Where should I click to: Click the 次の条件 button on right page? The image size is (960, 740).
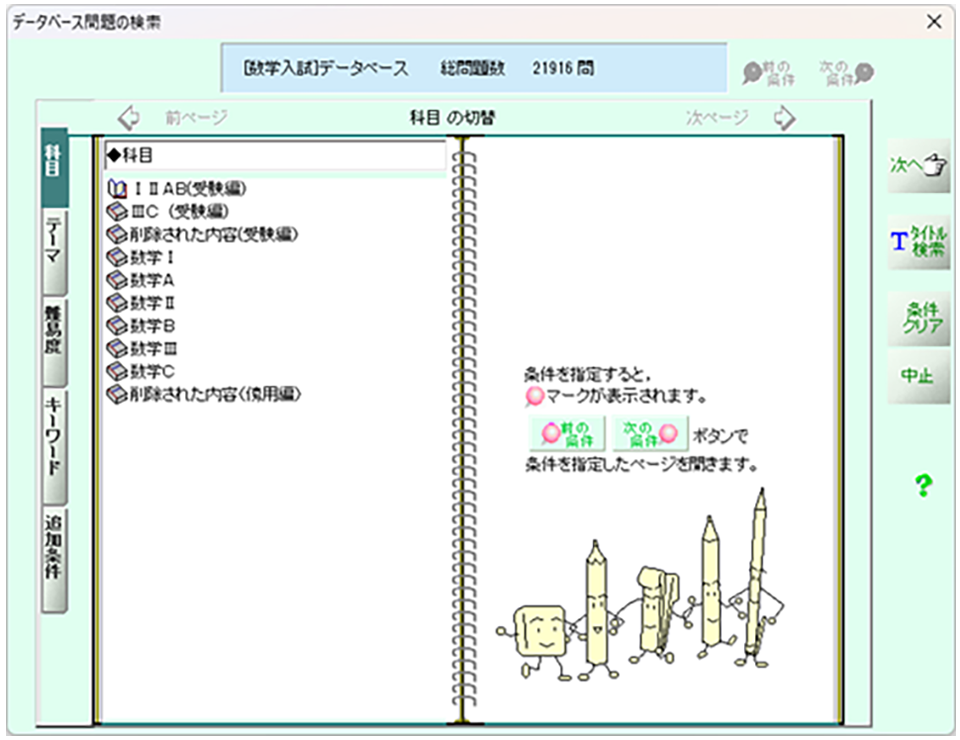pos(650,433)
